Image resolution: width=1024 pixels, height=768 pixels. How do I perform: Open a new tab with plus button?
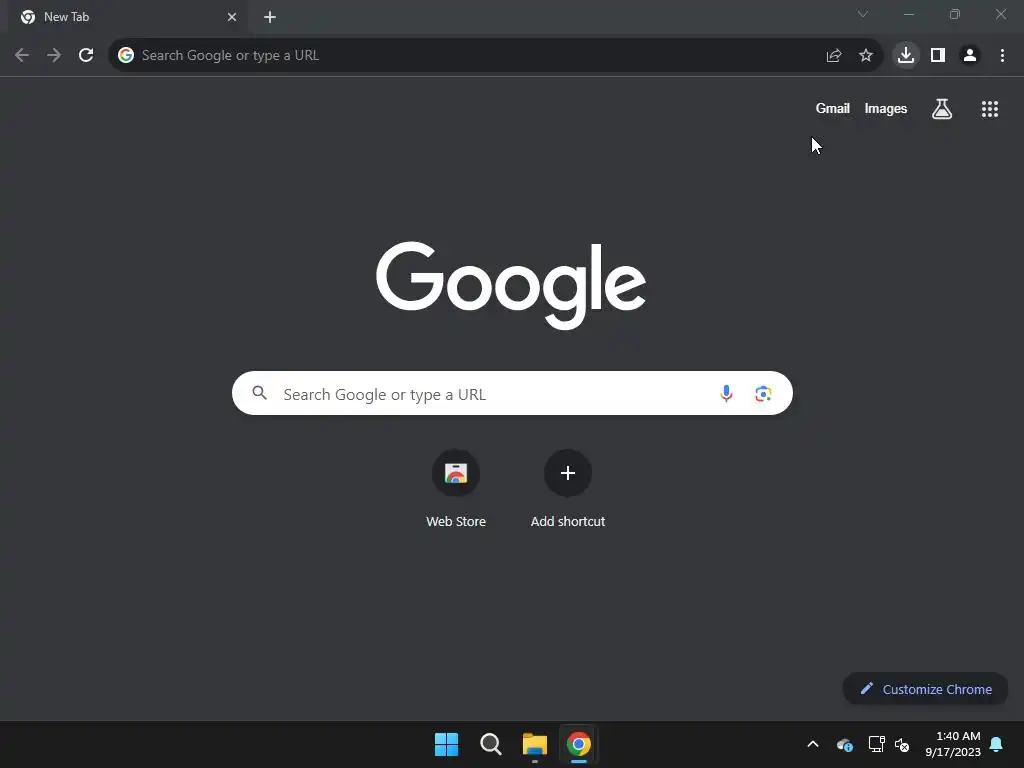pos(270,17)
